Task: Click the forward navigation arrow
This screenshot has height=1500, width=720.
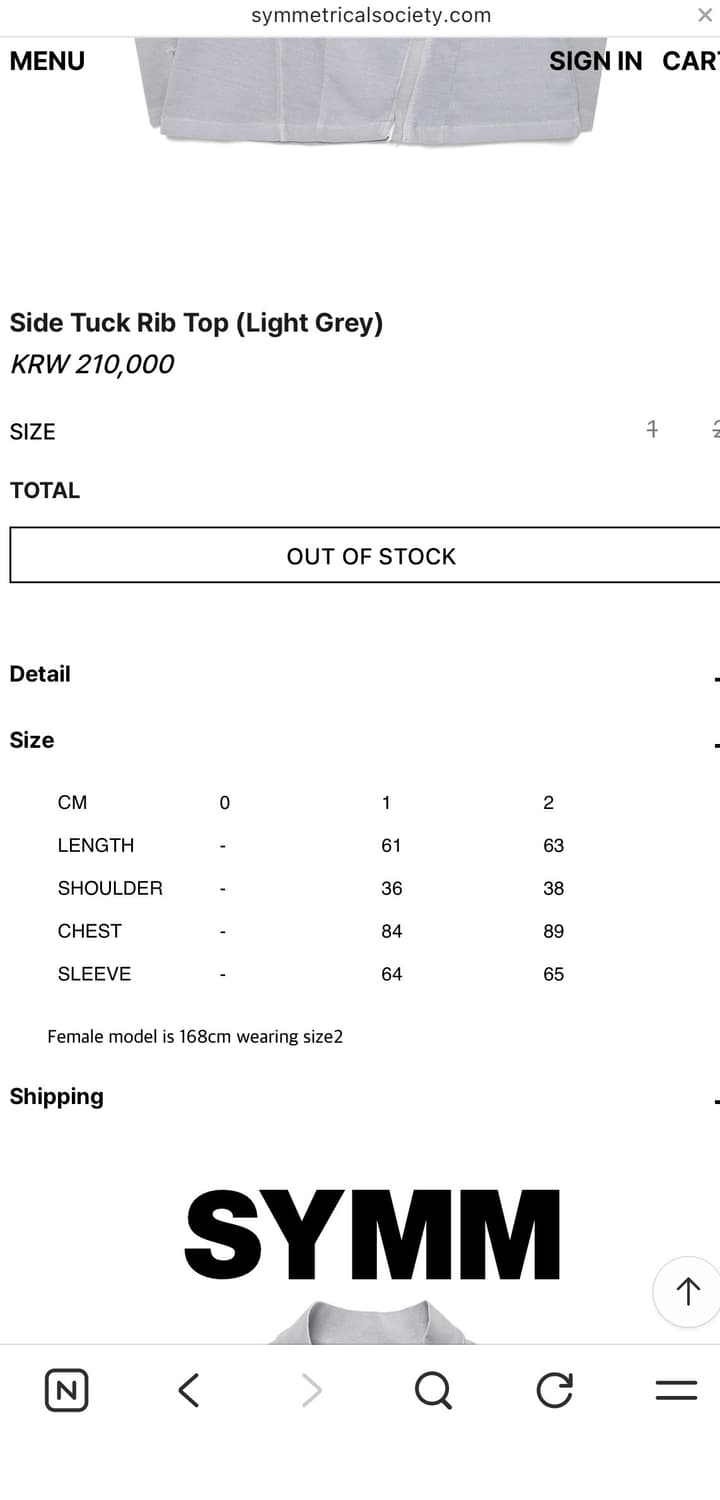Action: (x=310, y=1389)
